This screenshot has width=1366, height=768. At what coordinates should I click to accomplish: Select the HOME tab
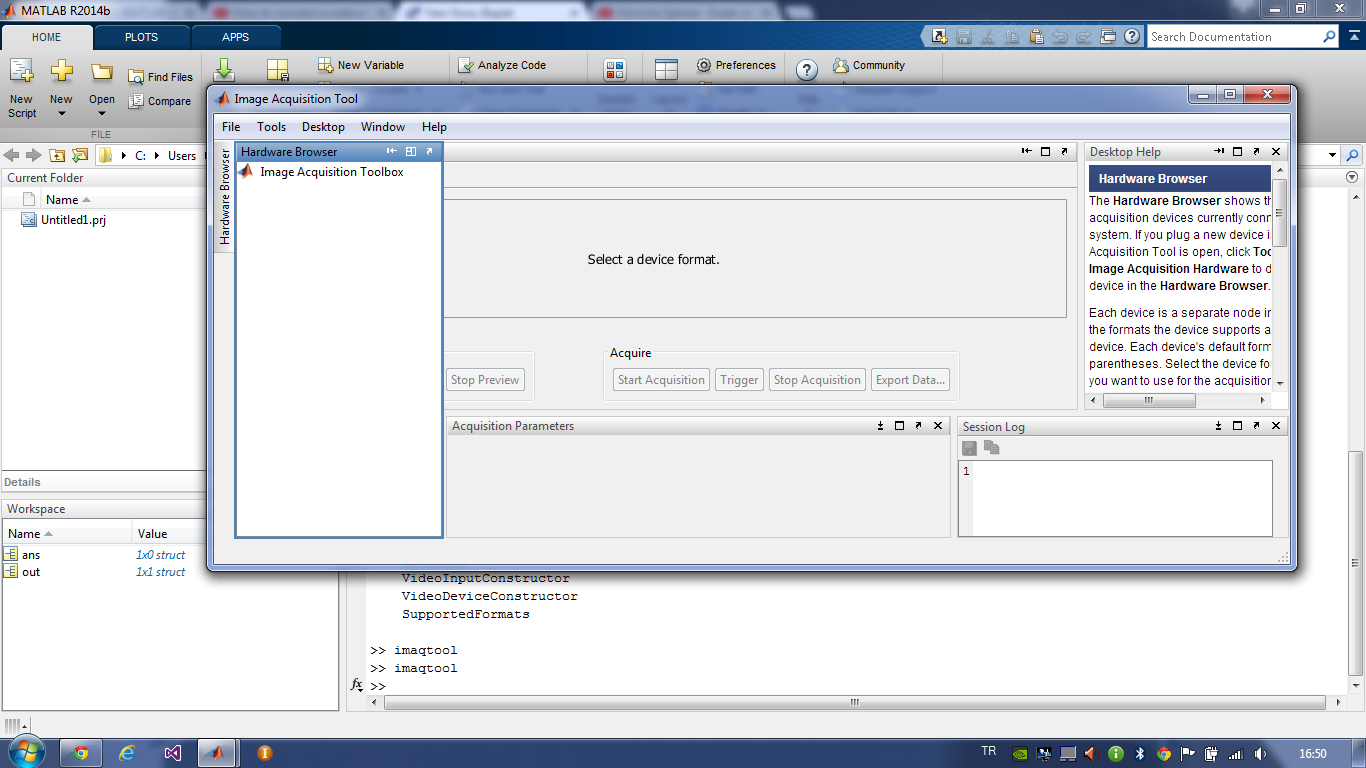[47, 37]
